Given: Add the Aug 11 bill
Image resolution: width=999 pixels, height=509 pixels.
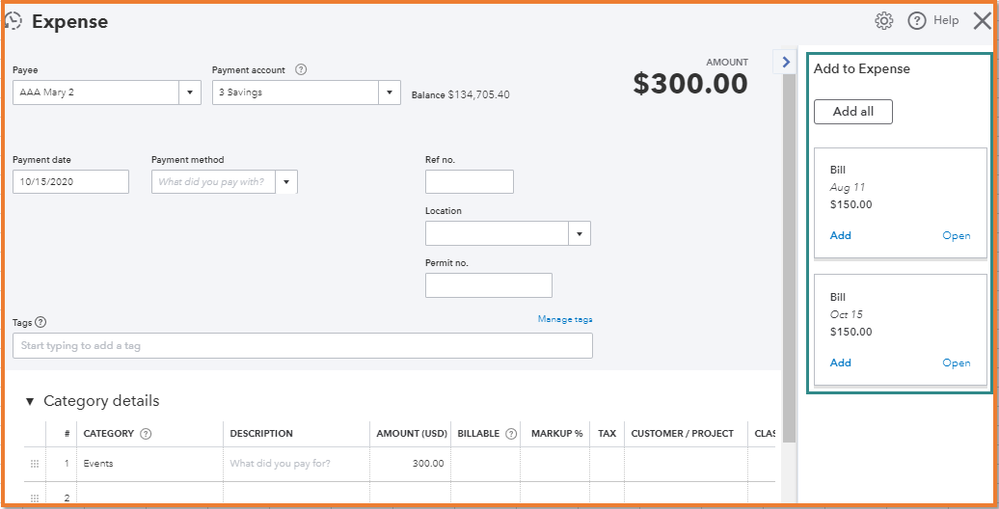Looking at the screenshot, I should pyautogui.click(x=840, y=236).
